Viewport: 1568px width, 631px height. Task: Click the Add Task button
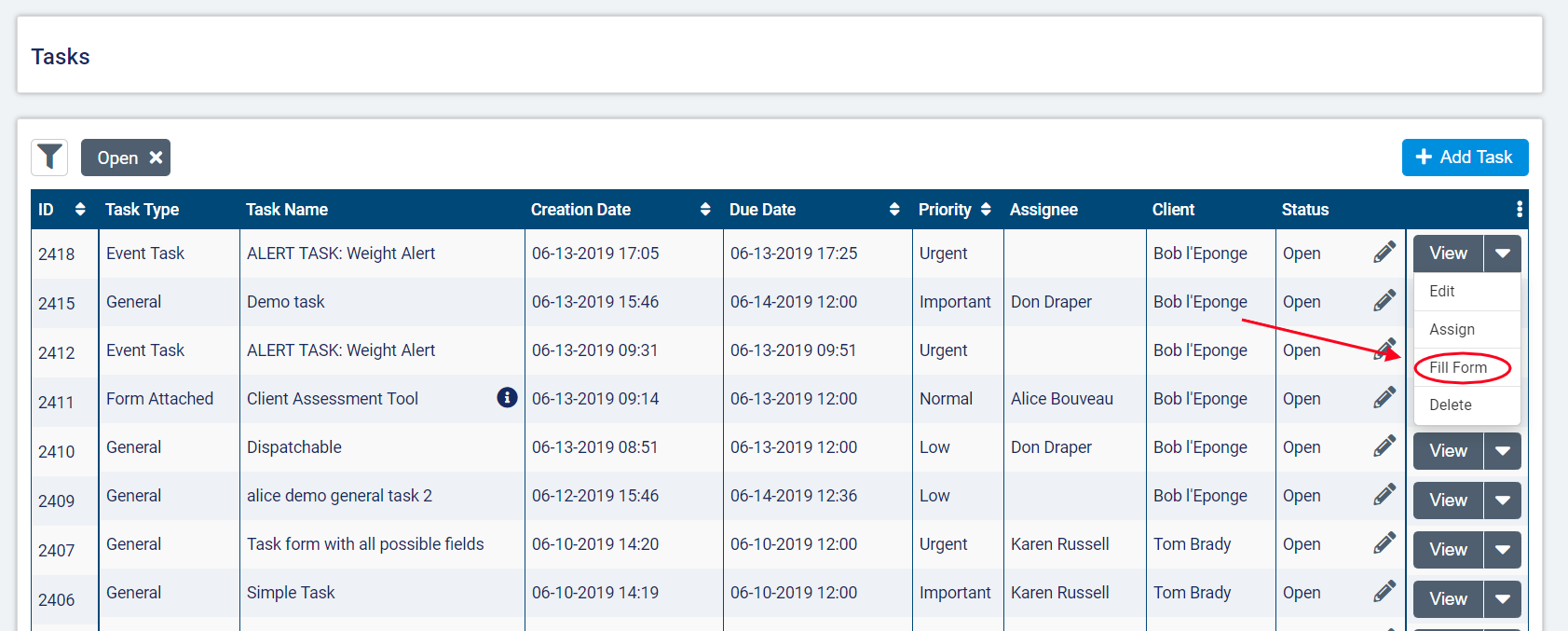coord(1465,158)
